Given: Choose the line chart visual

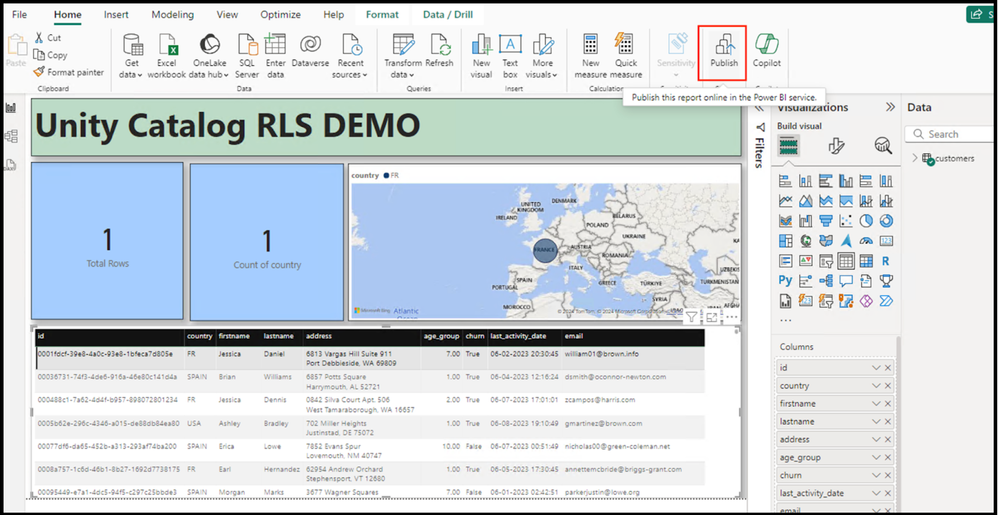Looking at the screenshot, I should [785, 201].
